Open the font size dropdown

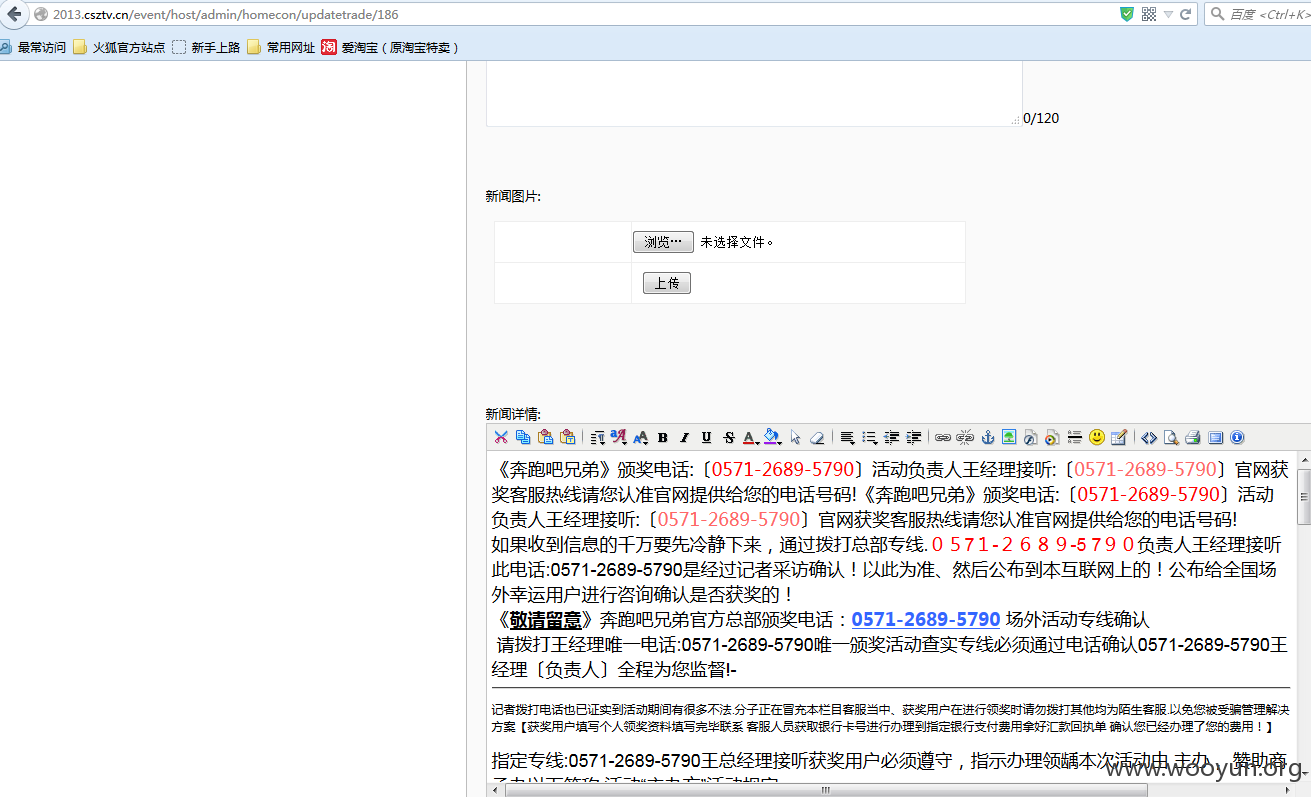click(641, 437)
